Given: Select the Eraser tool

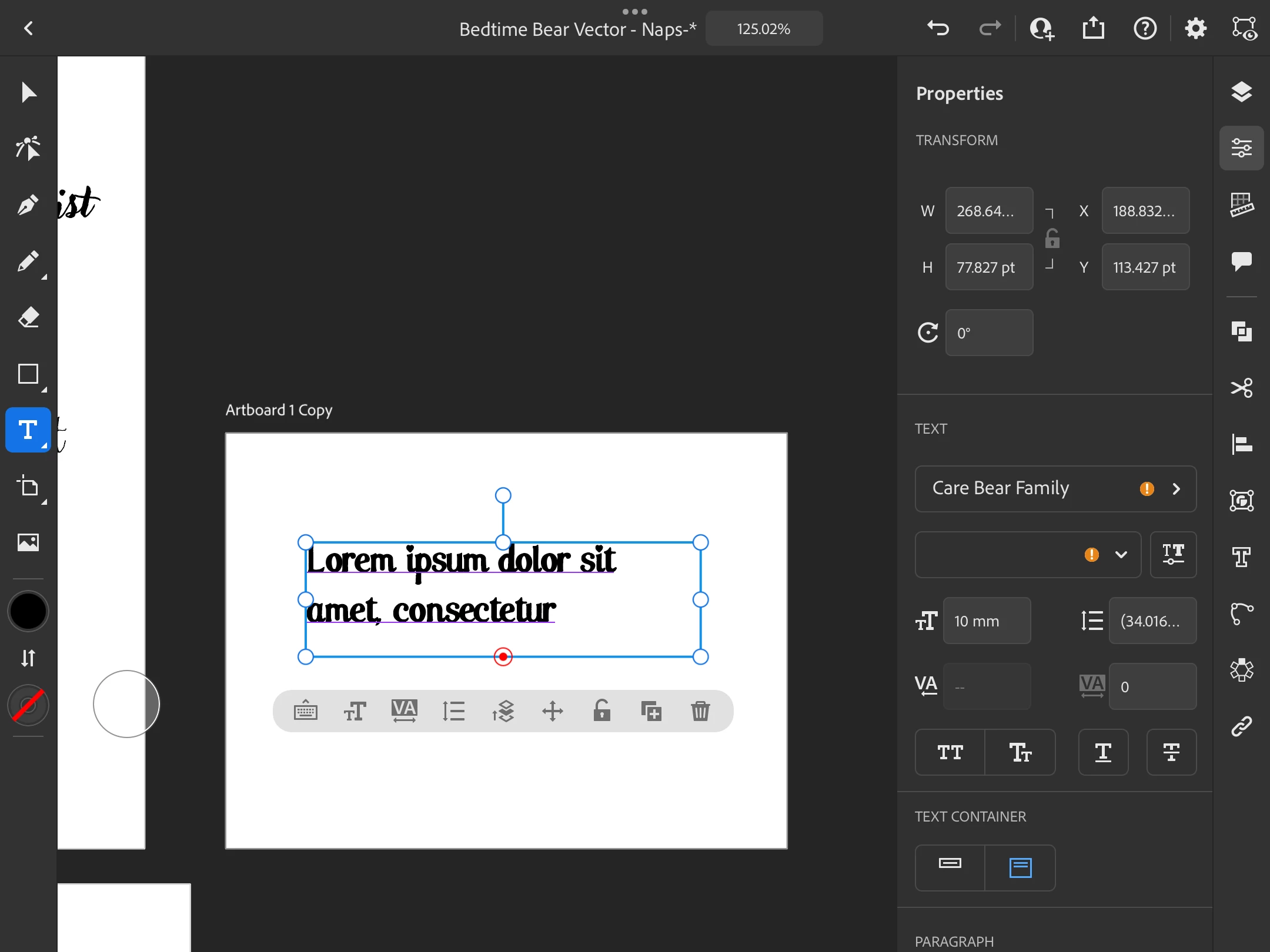Looking at the screenshot, I should coord(28,317).
